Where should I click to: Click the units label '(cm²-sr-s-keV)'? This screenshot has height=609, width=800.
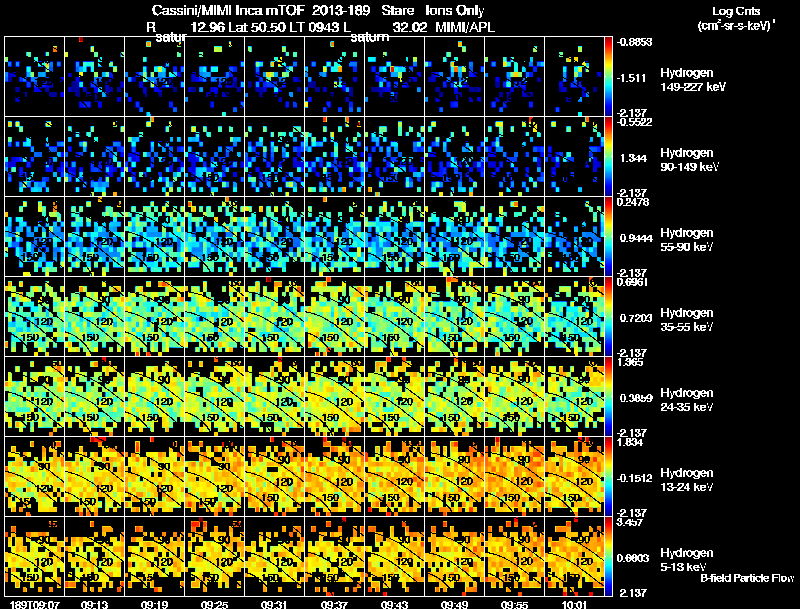736,26
